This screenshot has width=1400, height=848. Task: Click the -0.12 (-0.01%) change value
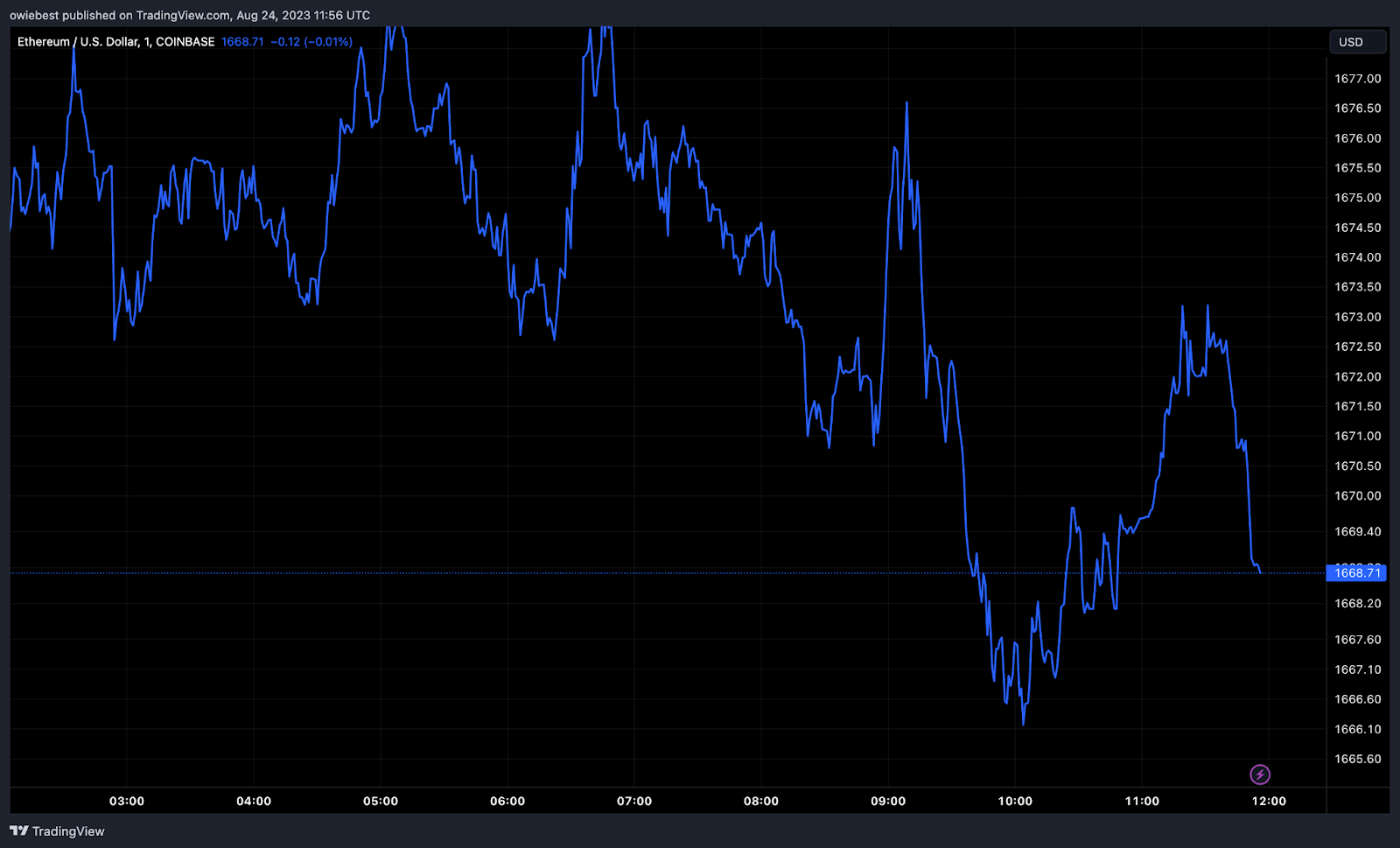coord(311,42)
